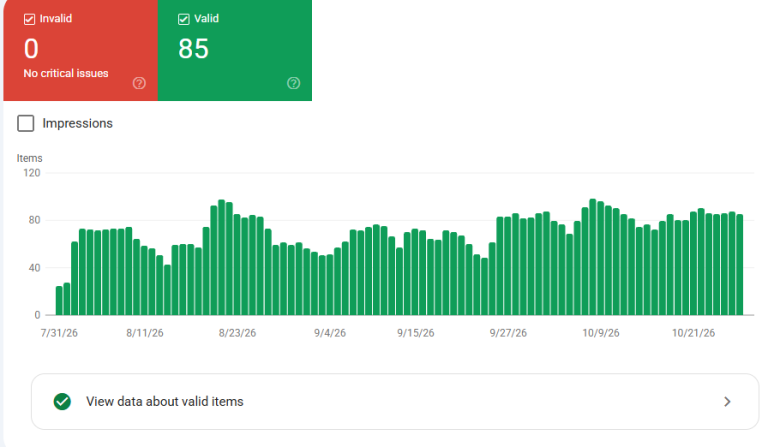Image resolution: width=768 pixels, height=447 pixels.
Task: Click the 8/23/26 axis date label
Action: click(x=238, y=333)
